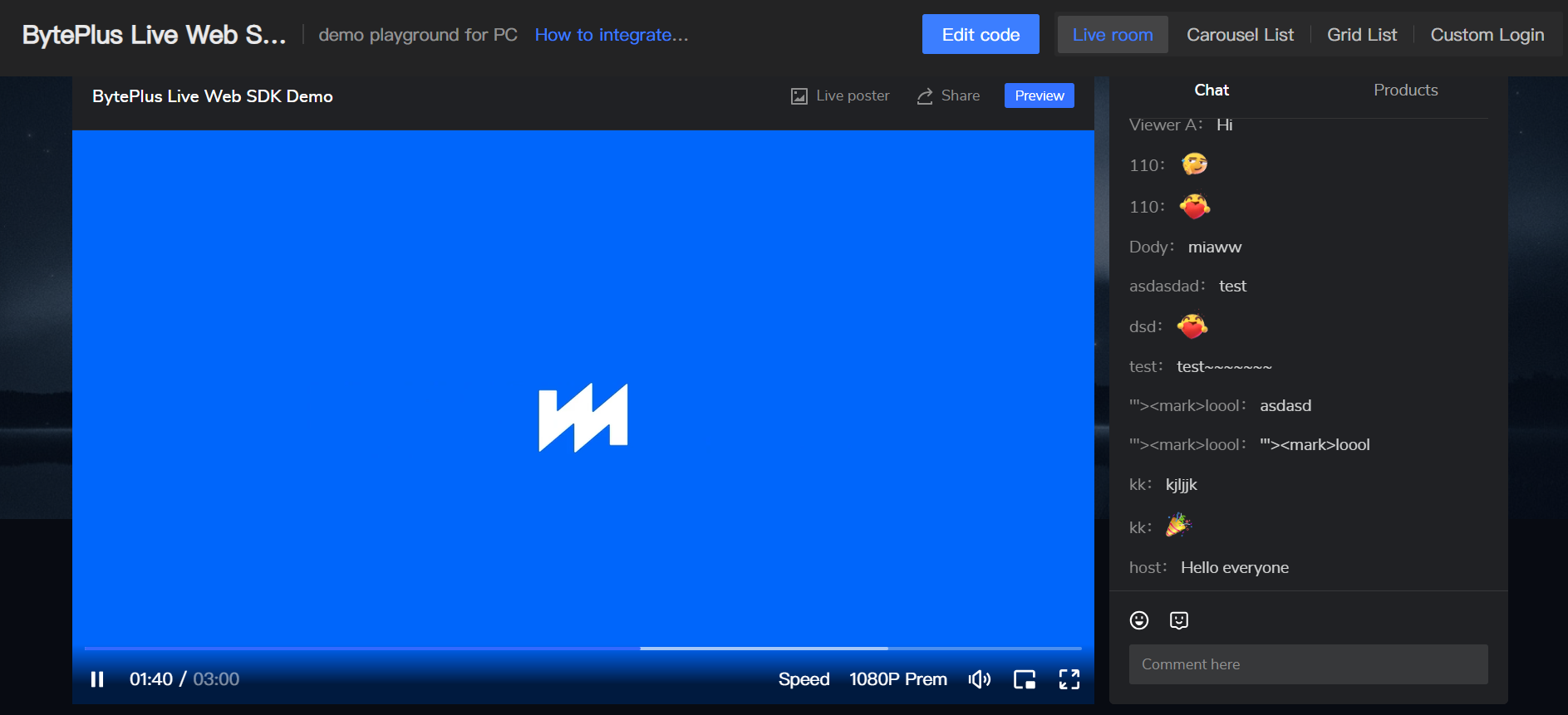
Task: Switch to Carousel List view
Action: [1240, 35]
